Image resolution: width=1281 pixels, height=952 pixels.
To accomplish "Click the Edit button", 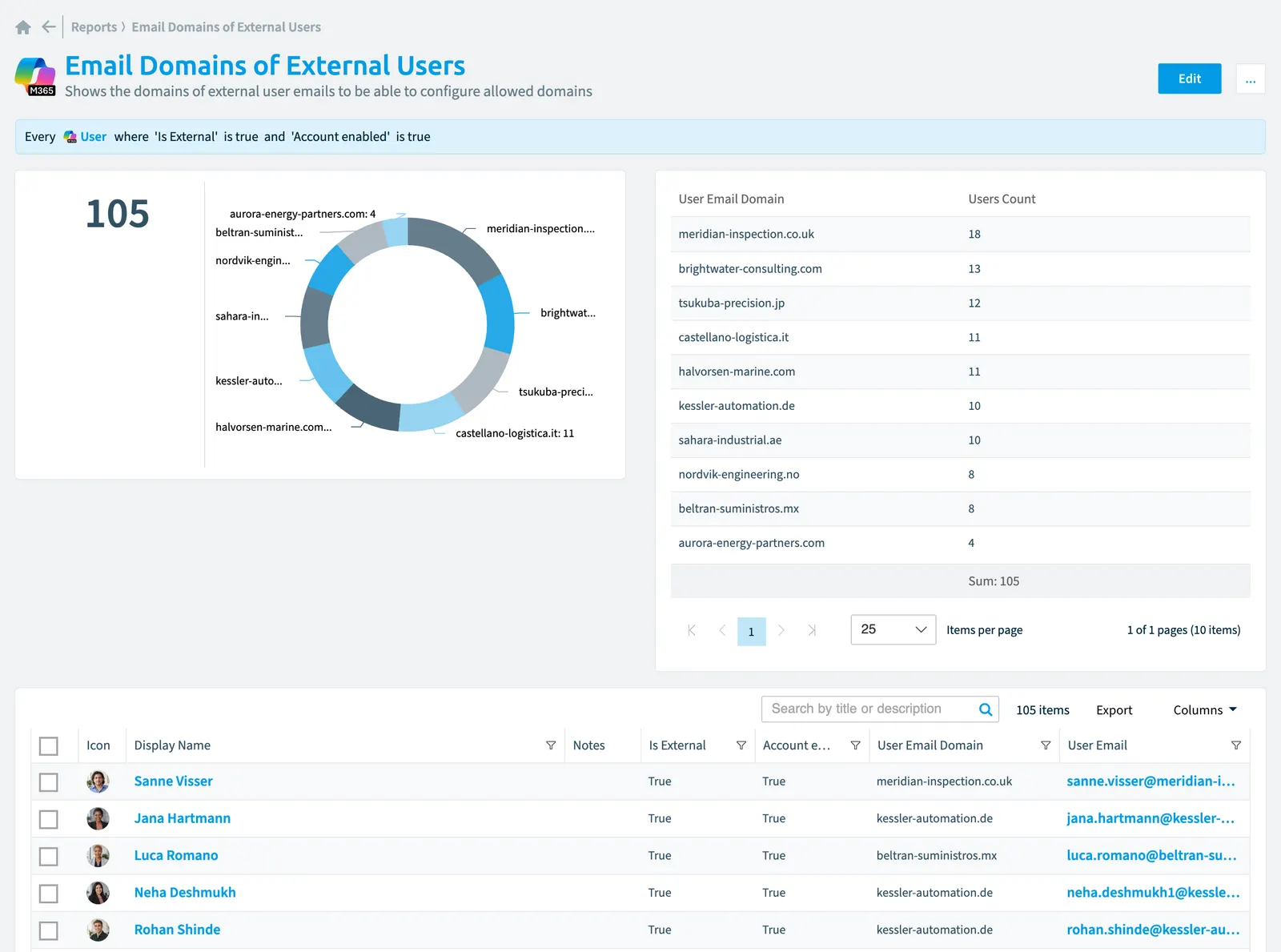I will coord(1189,78).
